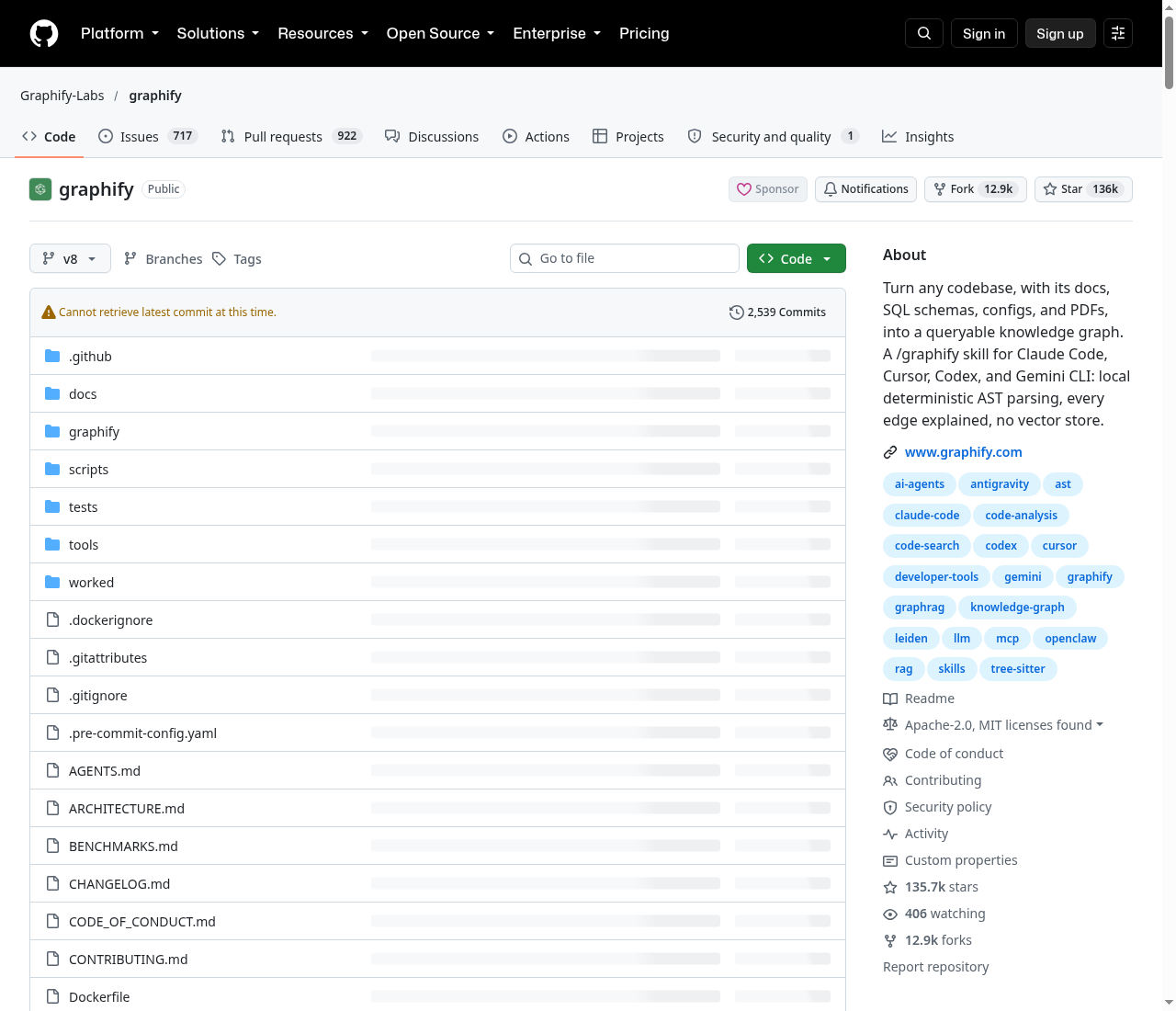The width and height of the screenshot is (1176, 1011).
Task: Open the tree-sitter topic tag
Action: [x=1018, y=669]
